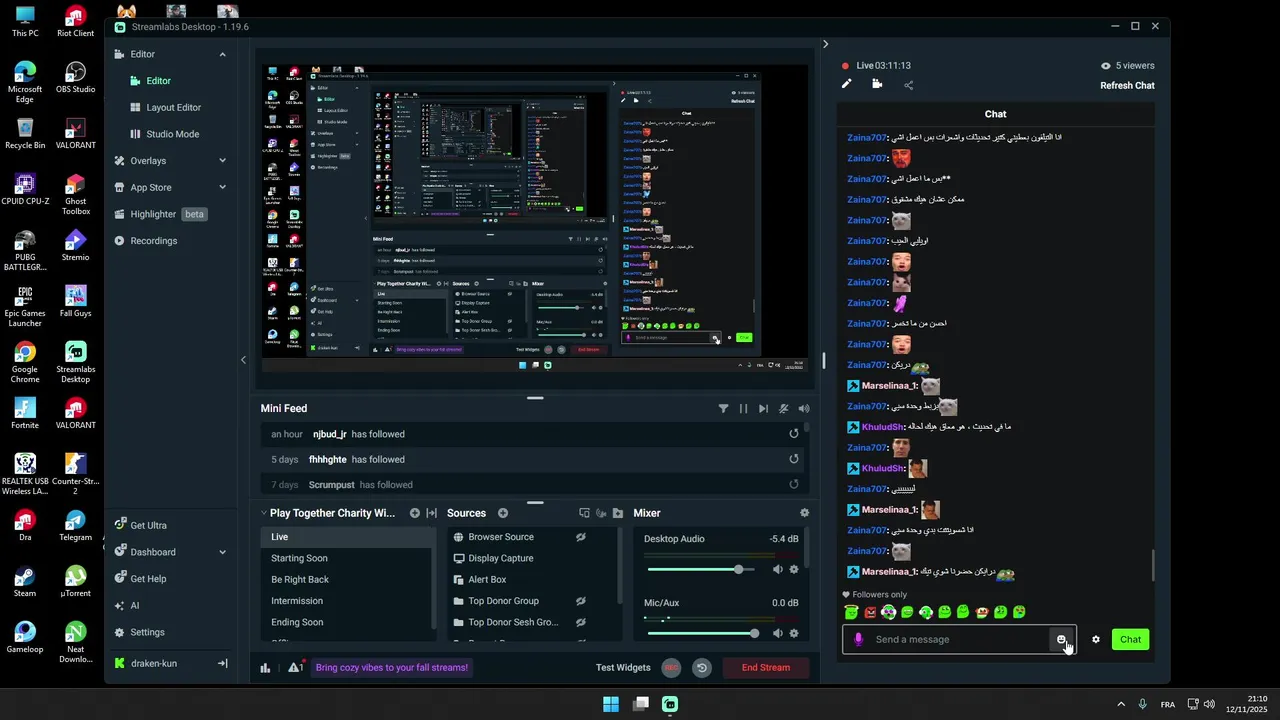Send message with green Chat button
Viewport: 1280px width, 720px height.
(1130, 639)
